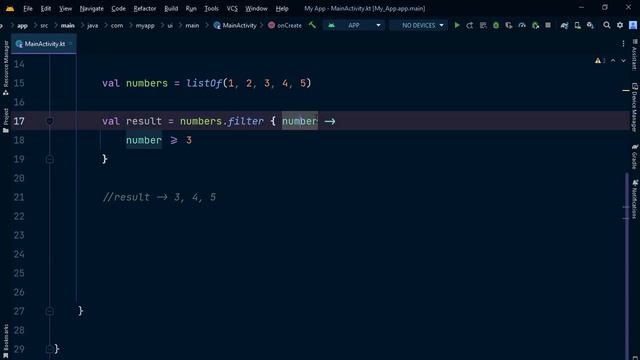Collapse the lambda fold marker on line 17

click(x=49, y=121)
